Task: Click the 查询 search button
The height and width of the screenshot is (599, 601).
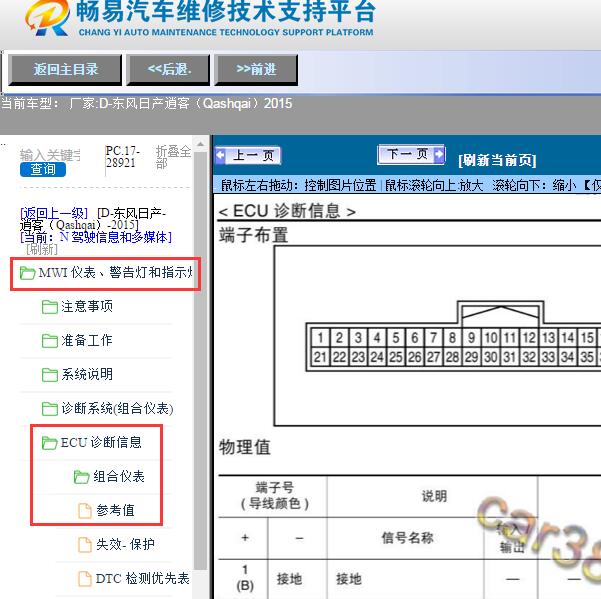Action: (x=43, y=169)
